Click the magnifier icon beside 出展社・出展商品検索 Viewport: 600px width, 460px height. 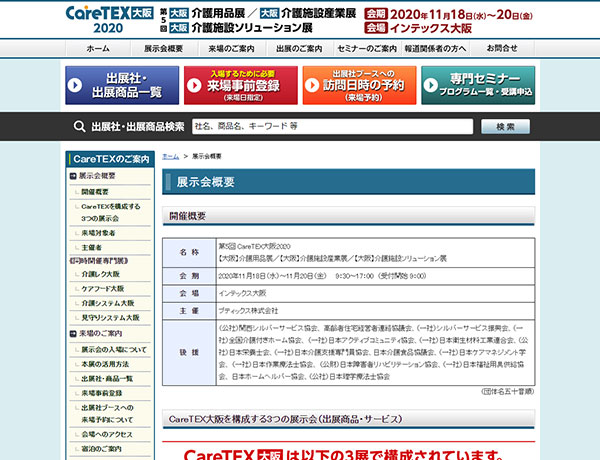tap(78, 126)
